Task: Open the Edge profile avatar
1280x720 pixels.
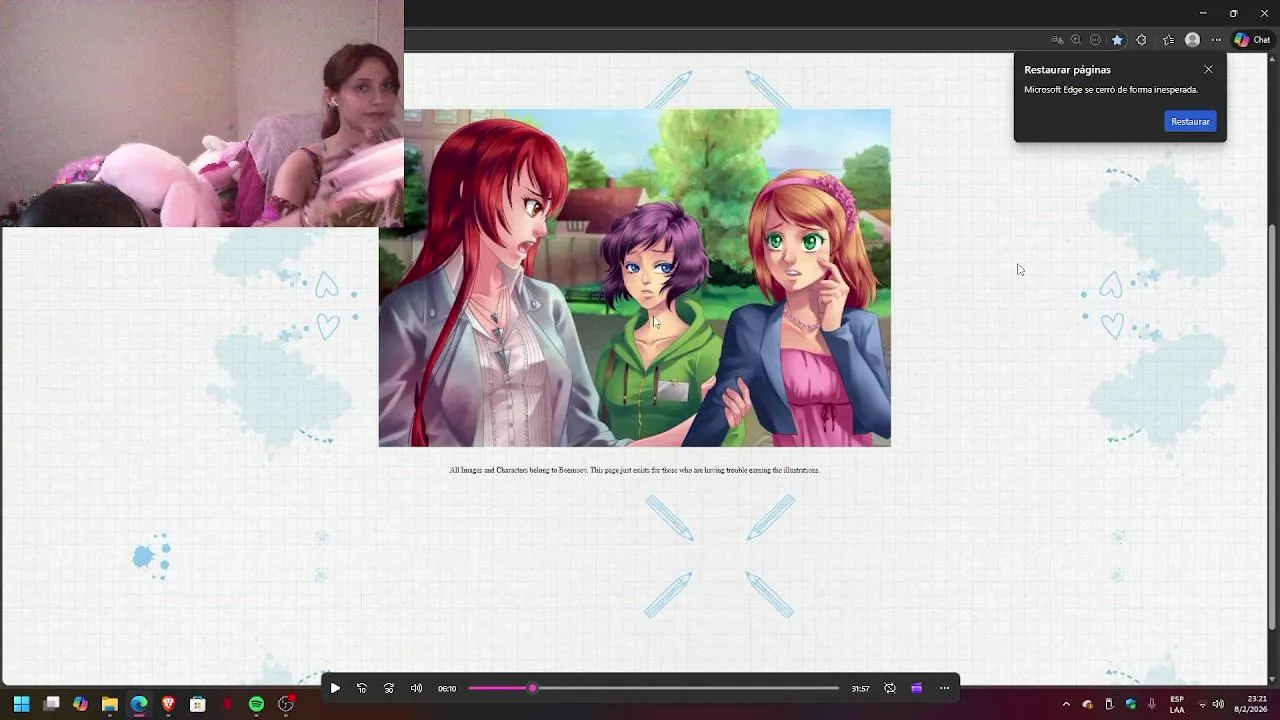Action: point(1192,40)
